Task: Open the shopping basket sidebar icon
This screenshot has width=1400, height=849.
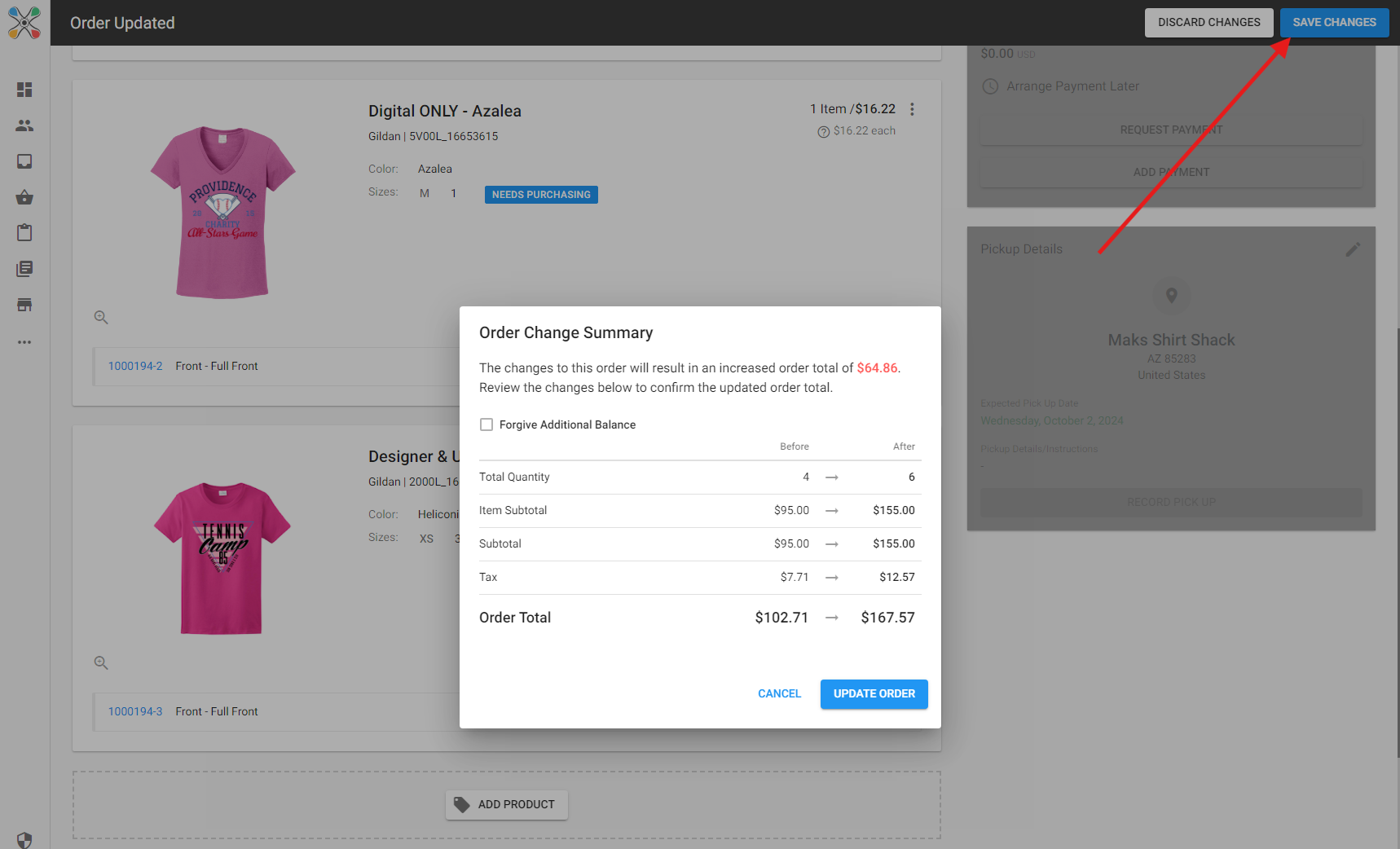Action: [x=24, y=197]
